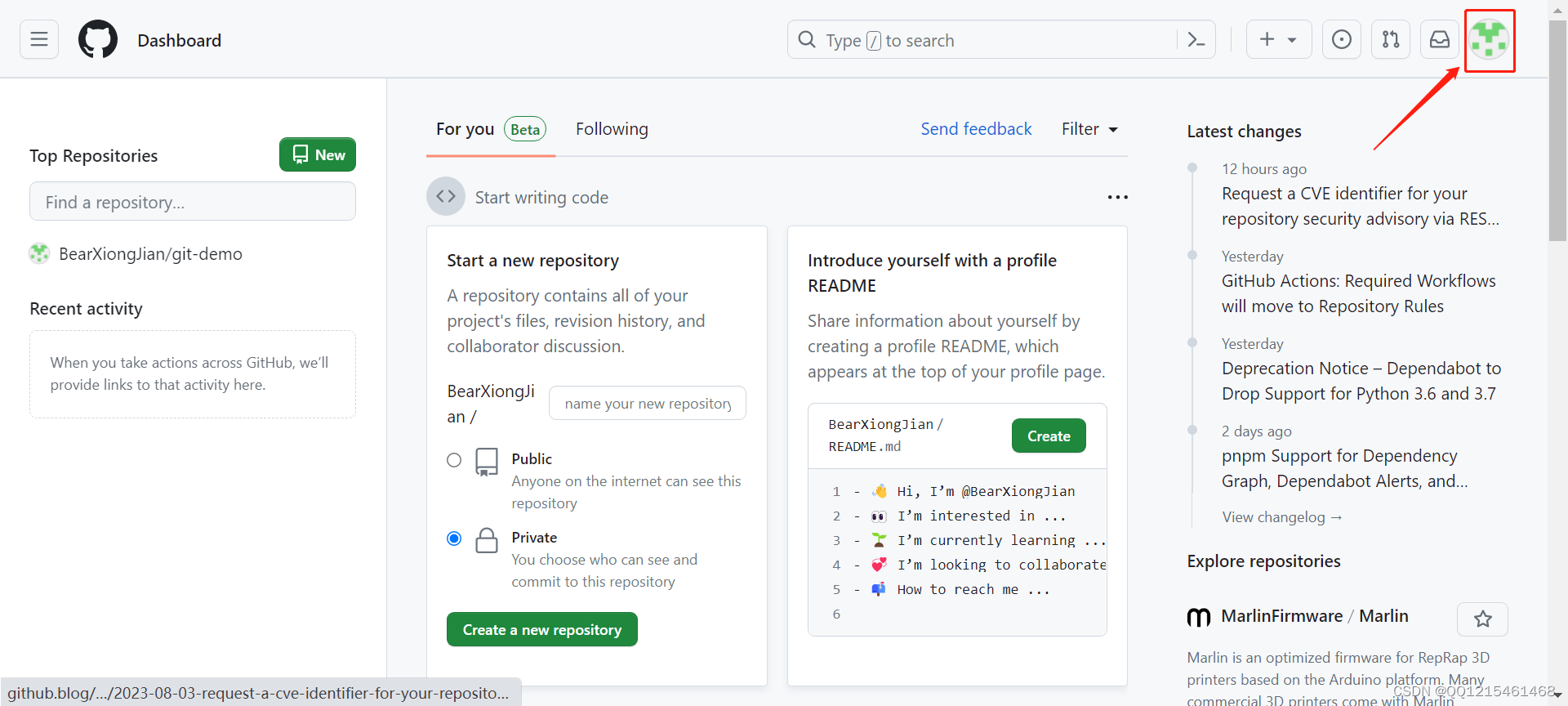1568x706 pixels.
Task: Open the hamburger navigation menu
Action: click(39, 39)
